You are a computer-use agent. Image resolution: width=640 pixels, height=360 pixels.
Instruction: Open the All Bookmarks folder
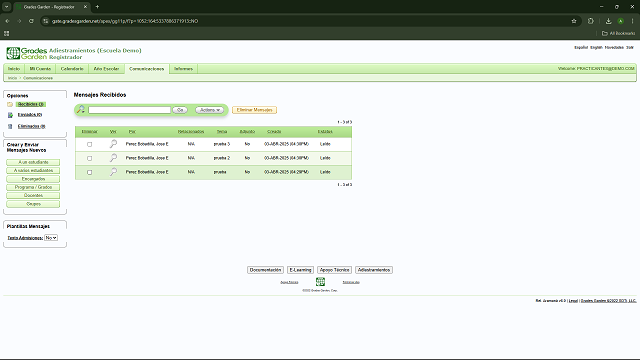(618, 33)
